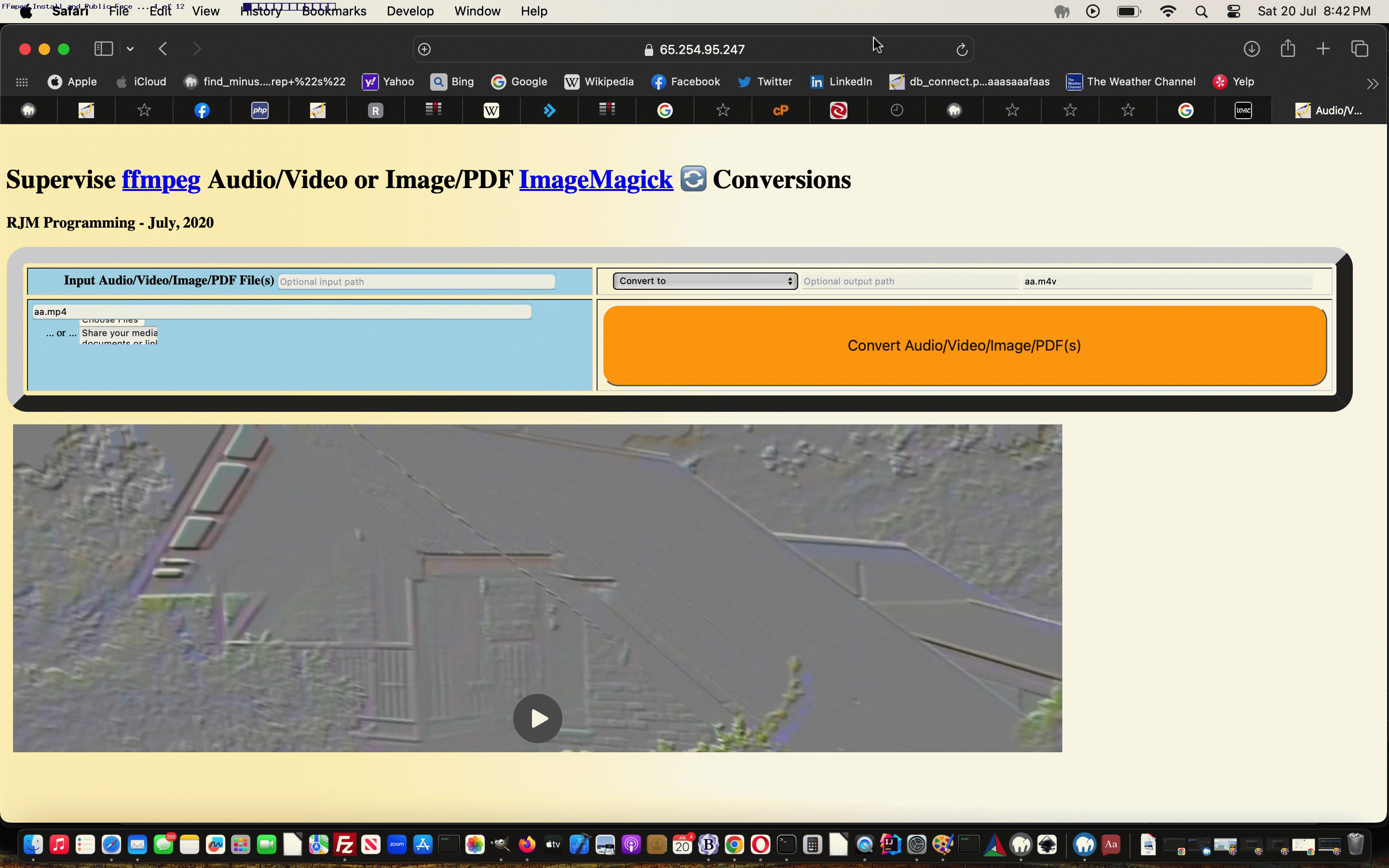This screenshot has height=868, width=1389.
Task: Follow the ffmpeg link in heading
Action: pos(161,179)
